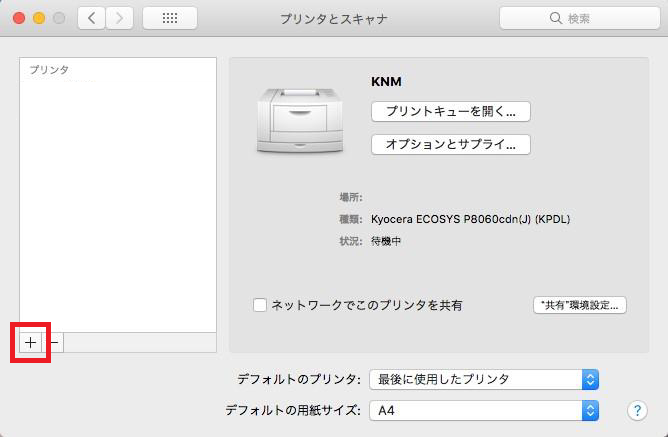668x437 pixels.
Task: Click the Kyocera ECOSYS P8060cdn type text
Action: (470, 219)
